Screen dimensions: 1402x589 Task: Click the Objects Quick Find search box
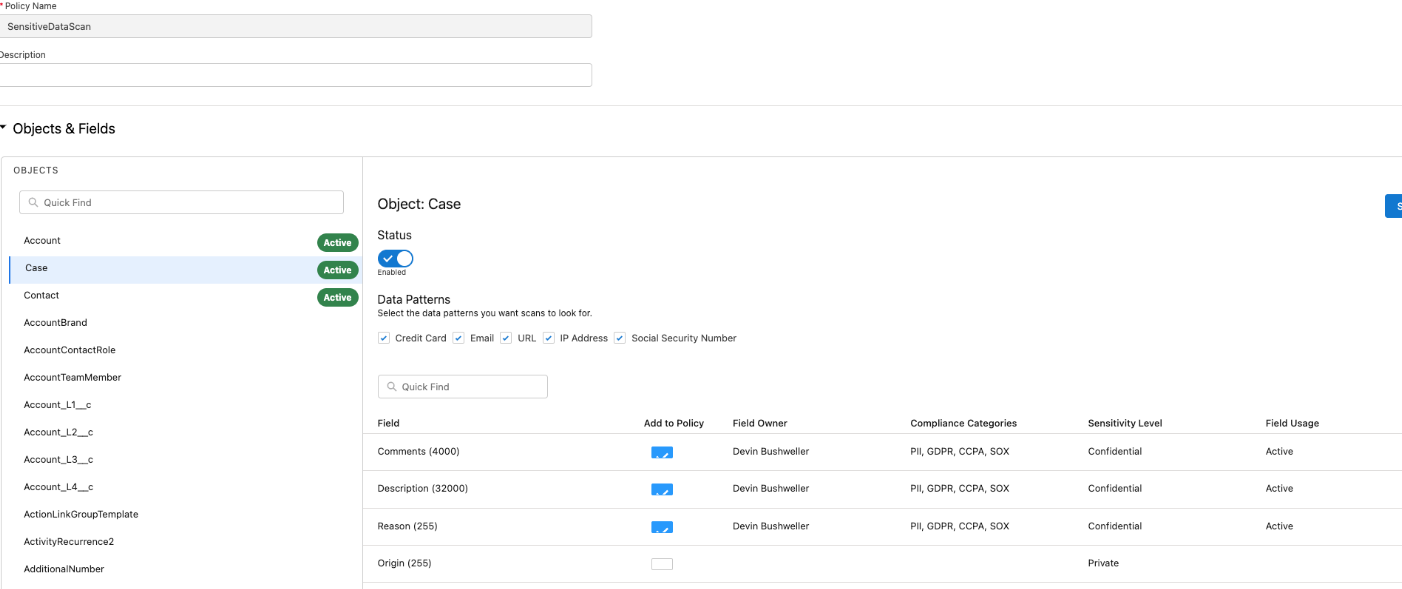click(181, 202)
